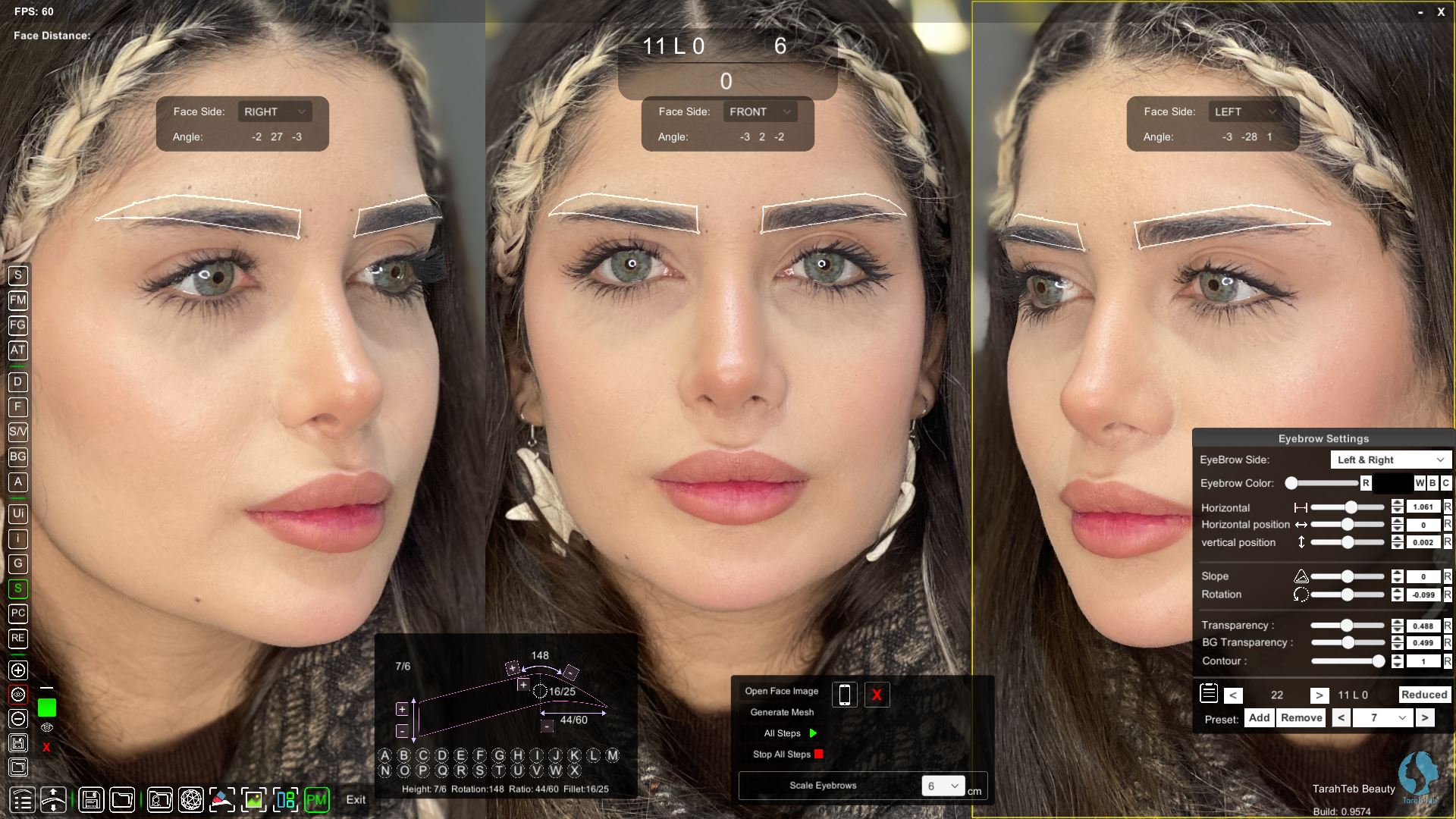Click the Add preset button

click(x=1259, y=717)
